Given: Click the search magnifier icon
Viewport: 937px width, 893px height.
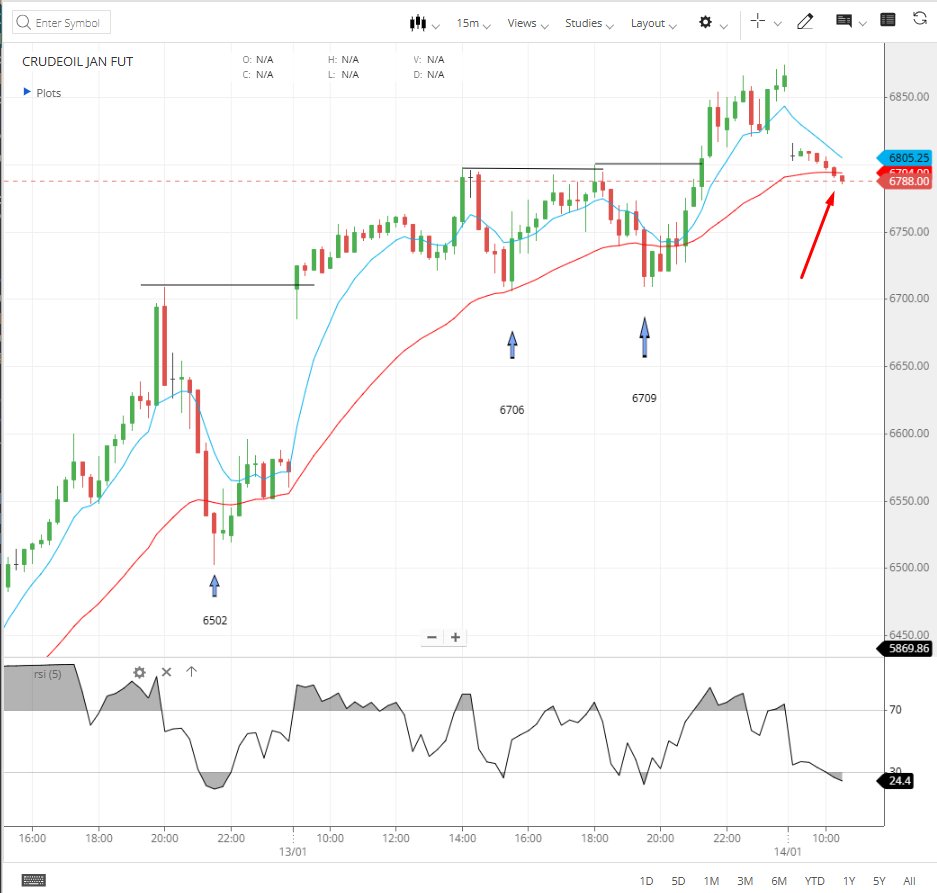Looking at the screenshot, I should 23,23.
